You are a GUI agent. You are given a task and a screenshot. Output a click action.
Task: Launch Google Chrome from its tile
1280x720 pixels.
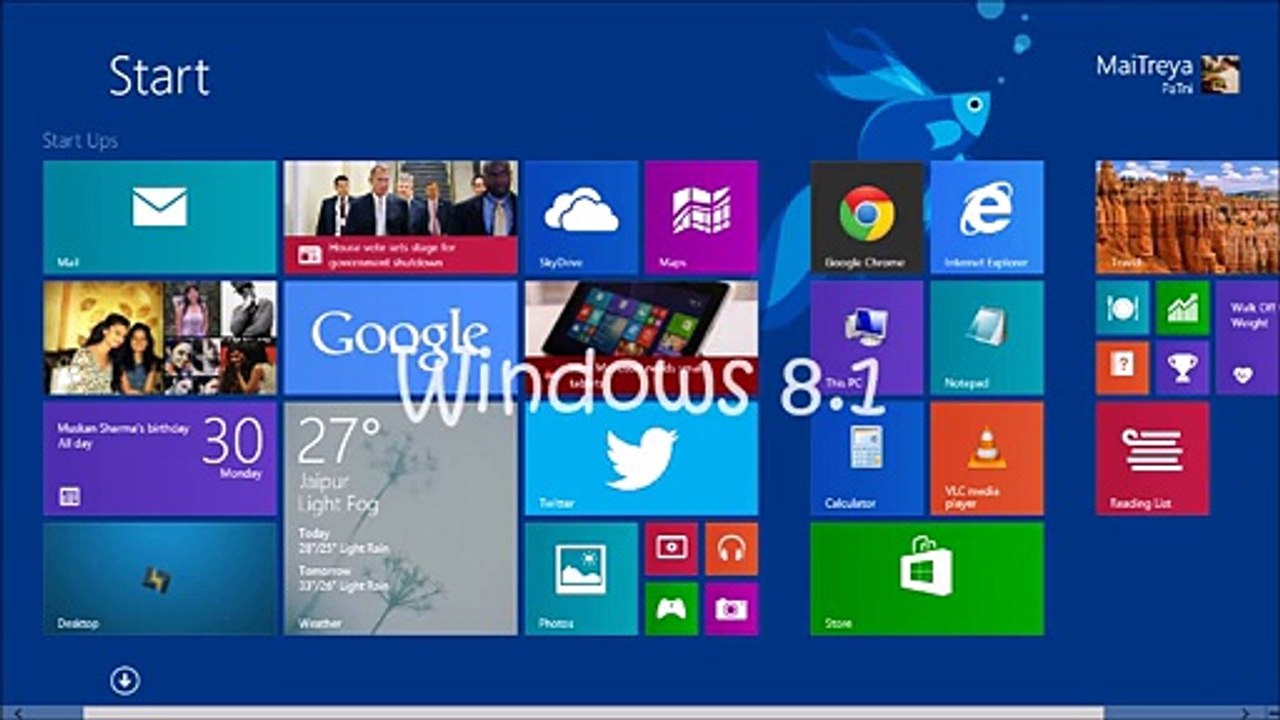click(x=867, y=217)
